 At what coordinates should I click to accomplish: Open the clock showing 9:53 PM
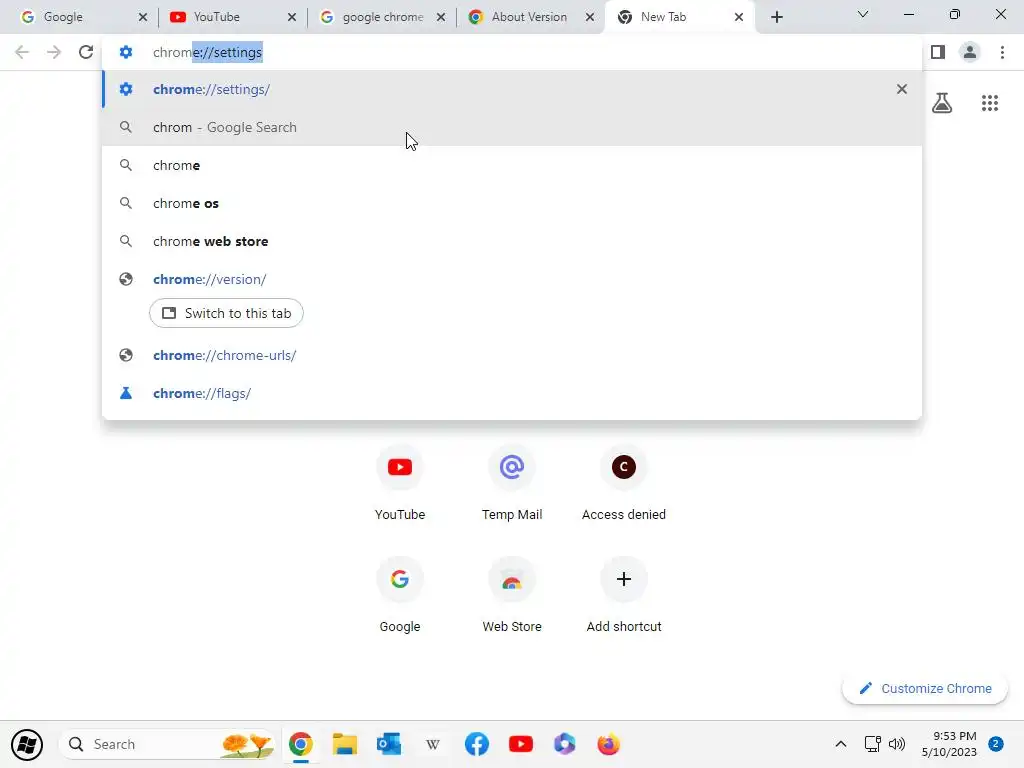click(949, 744)
